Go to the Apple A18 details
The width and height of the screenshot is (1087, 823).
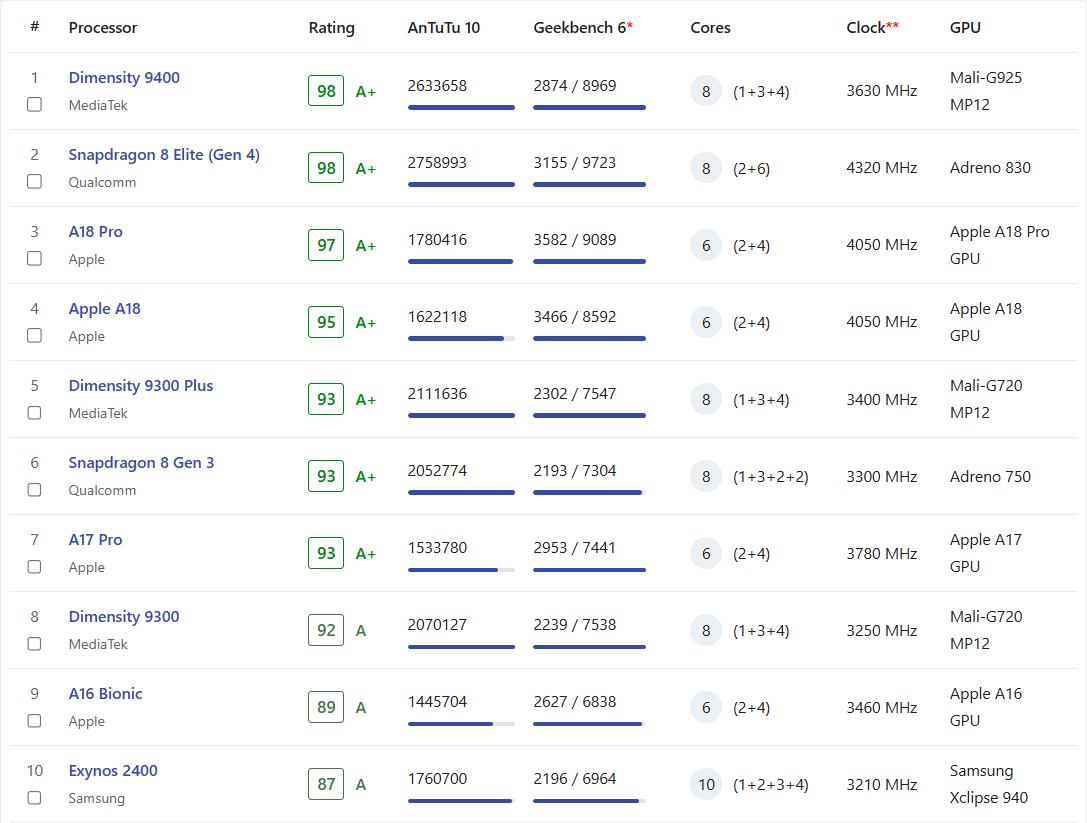[x=105, y=309]
